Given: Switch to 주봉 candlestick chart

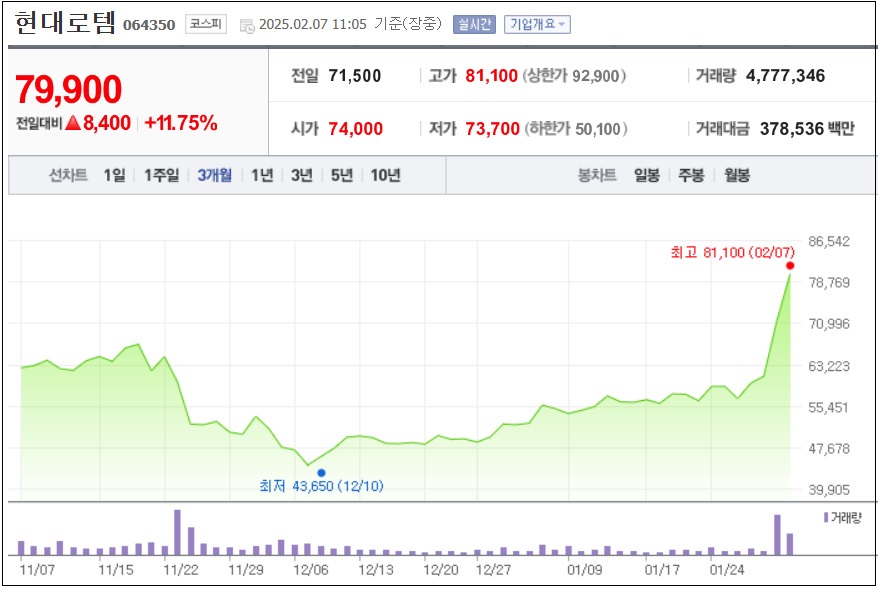Looking at the screenshot, I should (691, 175).
